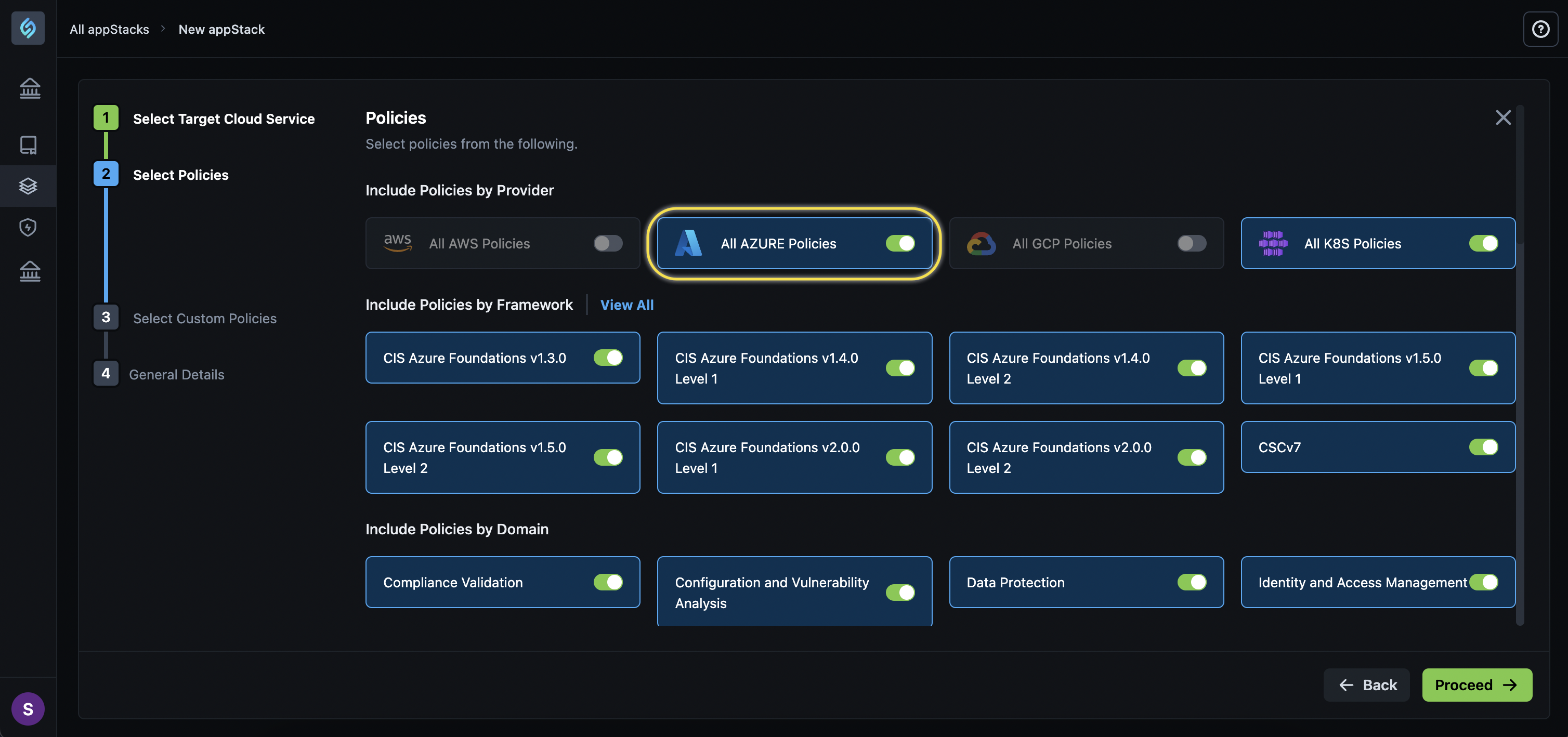Click the Compliance Validation card label
Viewport: 1568px width, 737px height.
point(453,583)
